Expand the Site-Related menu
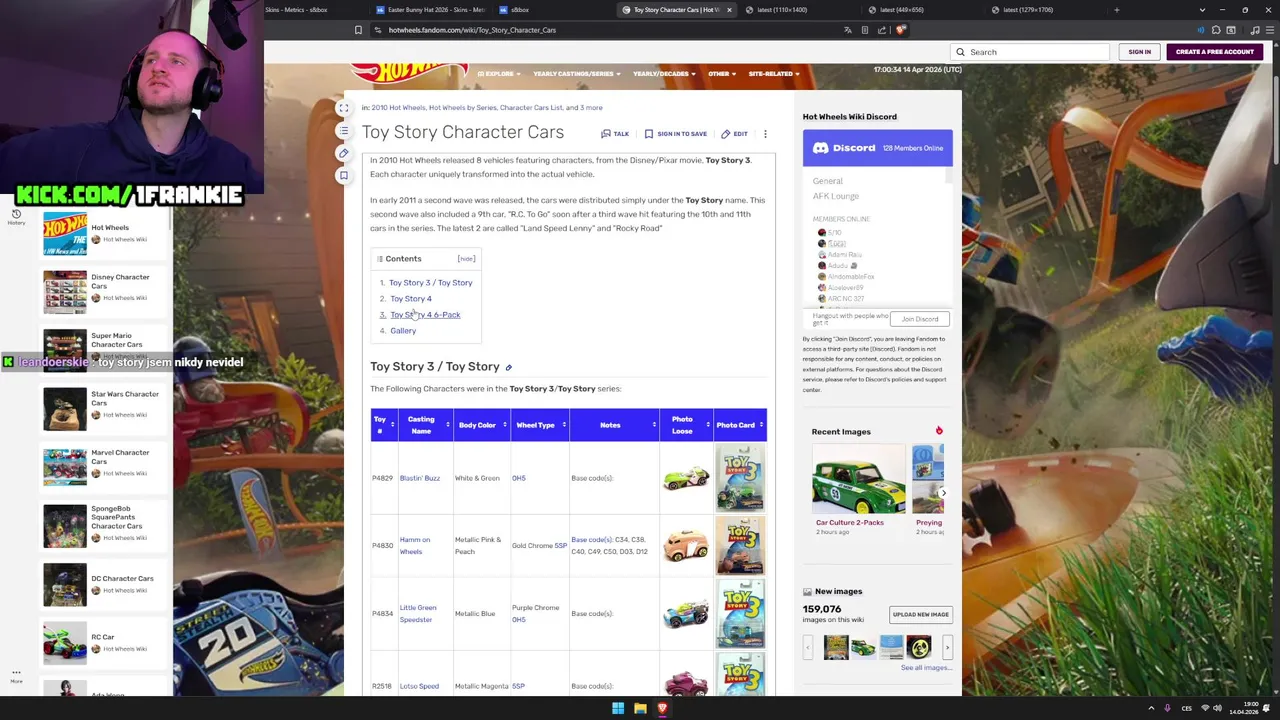The height and width of the screenshot is (720, 1280). 773,74
